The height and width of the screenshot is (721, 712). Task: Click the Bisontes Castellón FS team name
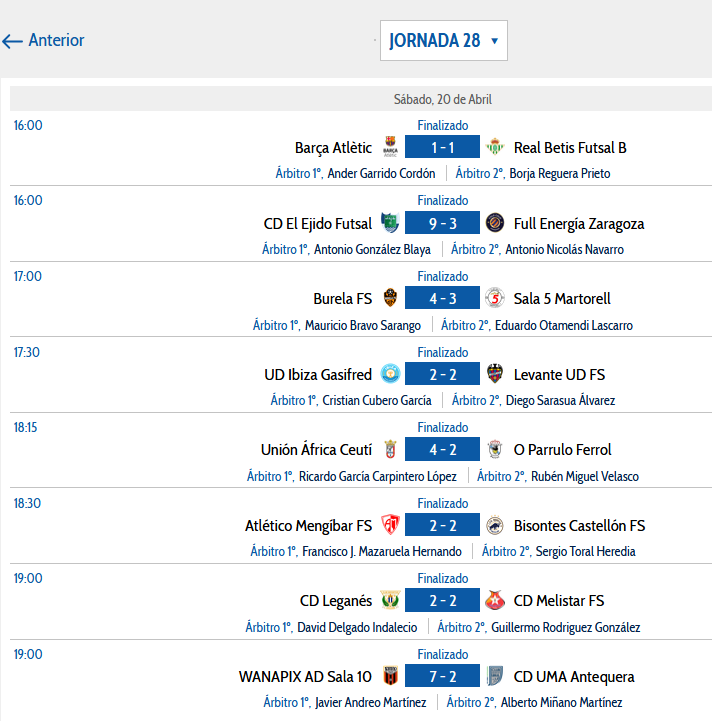tap(579, 526)
